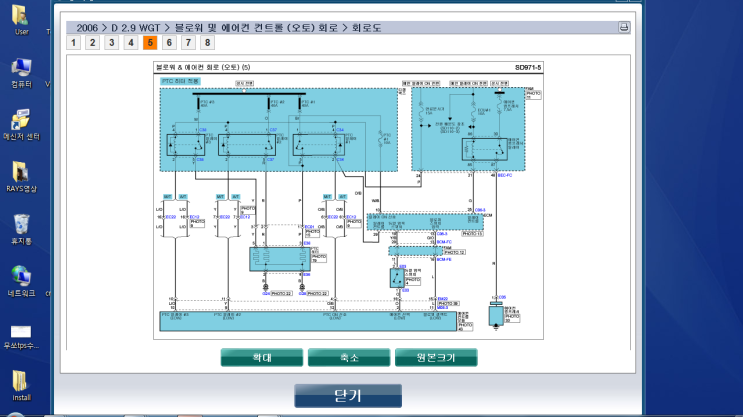Viewport: 743px width, 417px height.
Task: Select the highlighted page 5 tab
Action: pos(150,43)
